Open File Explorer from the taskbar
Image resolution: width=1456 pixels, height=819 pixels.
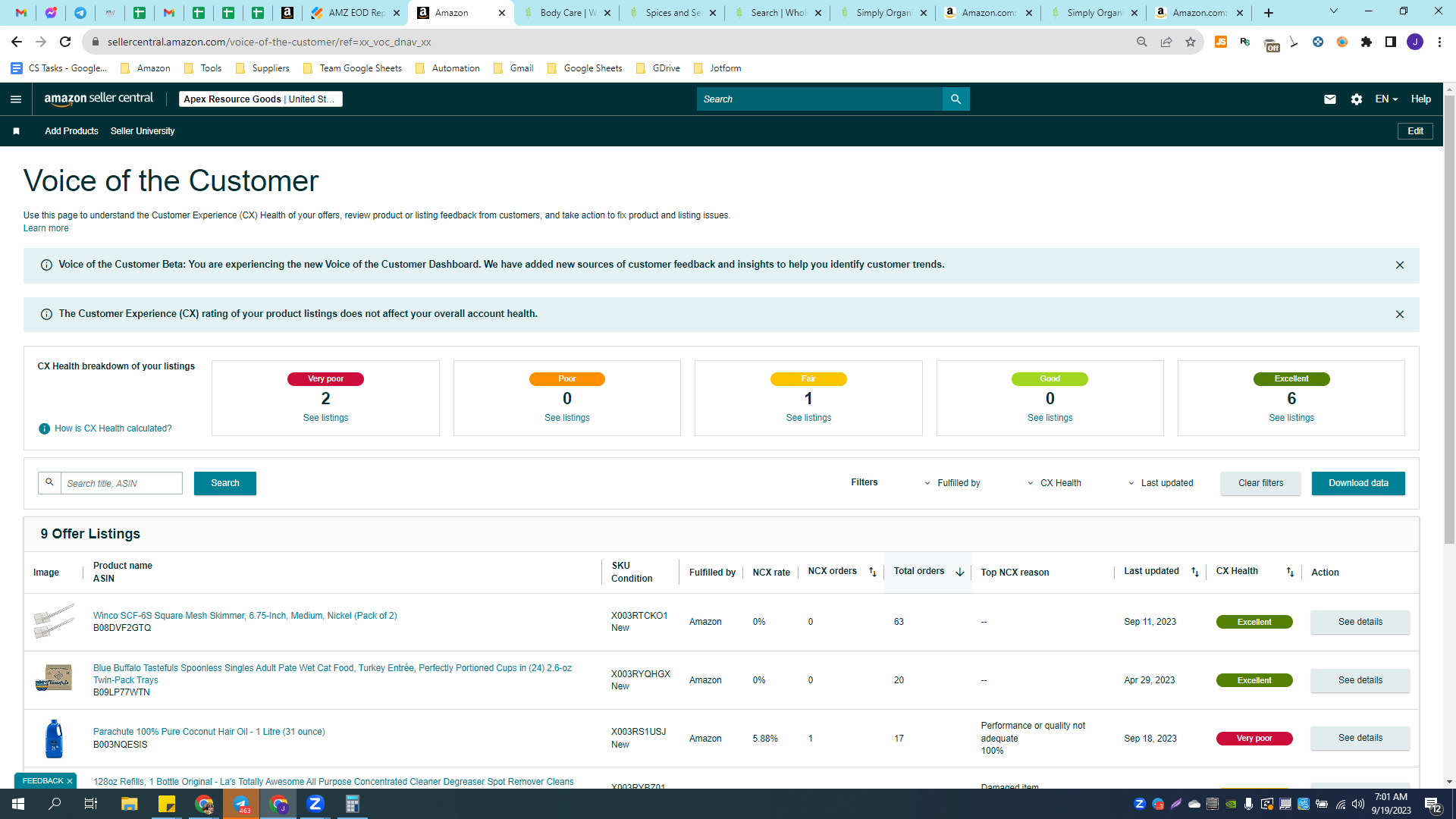click(130, 804)
